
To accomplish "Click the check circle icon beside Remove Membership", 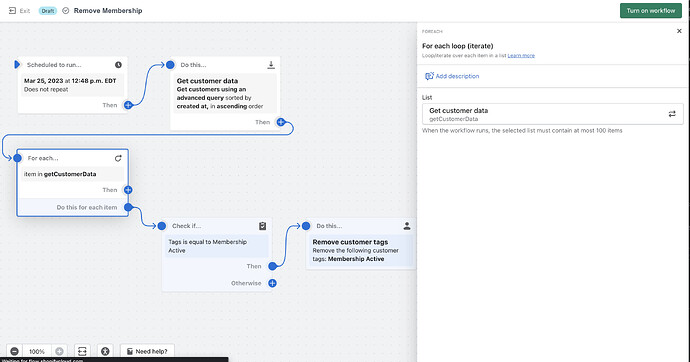I will click(66, 11).
